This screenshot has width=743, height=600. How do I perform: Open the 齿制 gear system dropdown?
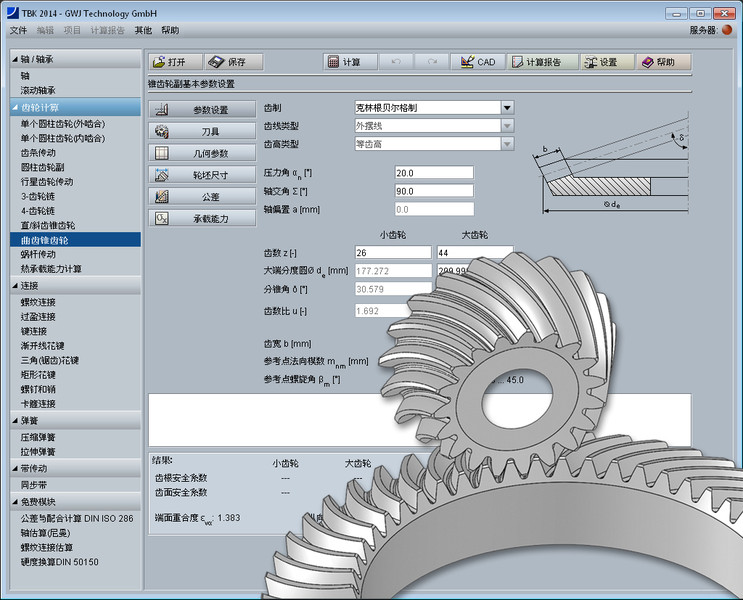[507, 108]
